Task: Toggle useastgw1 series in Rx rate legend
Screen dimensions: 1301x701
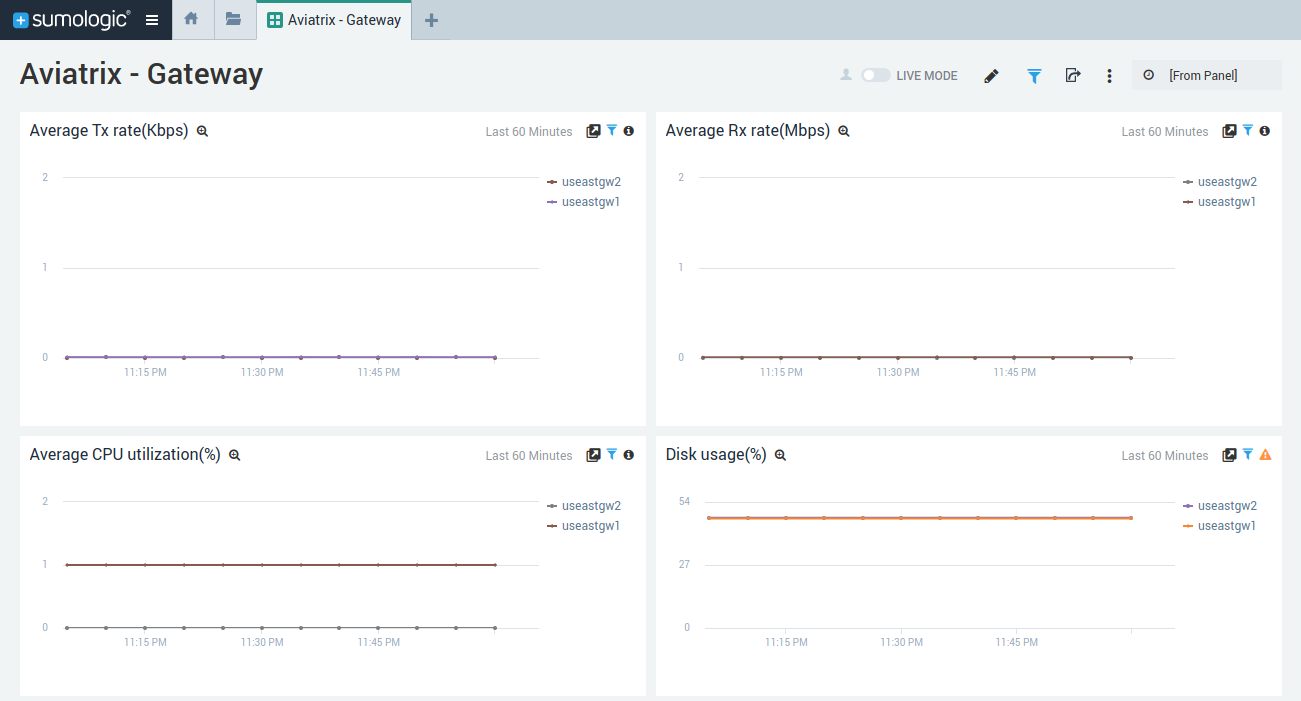Action: tap(1220, 202)
